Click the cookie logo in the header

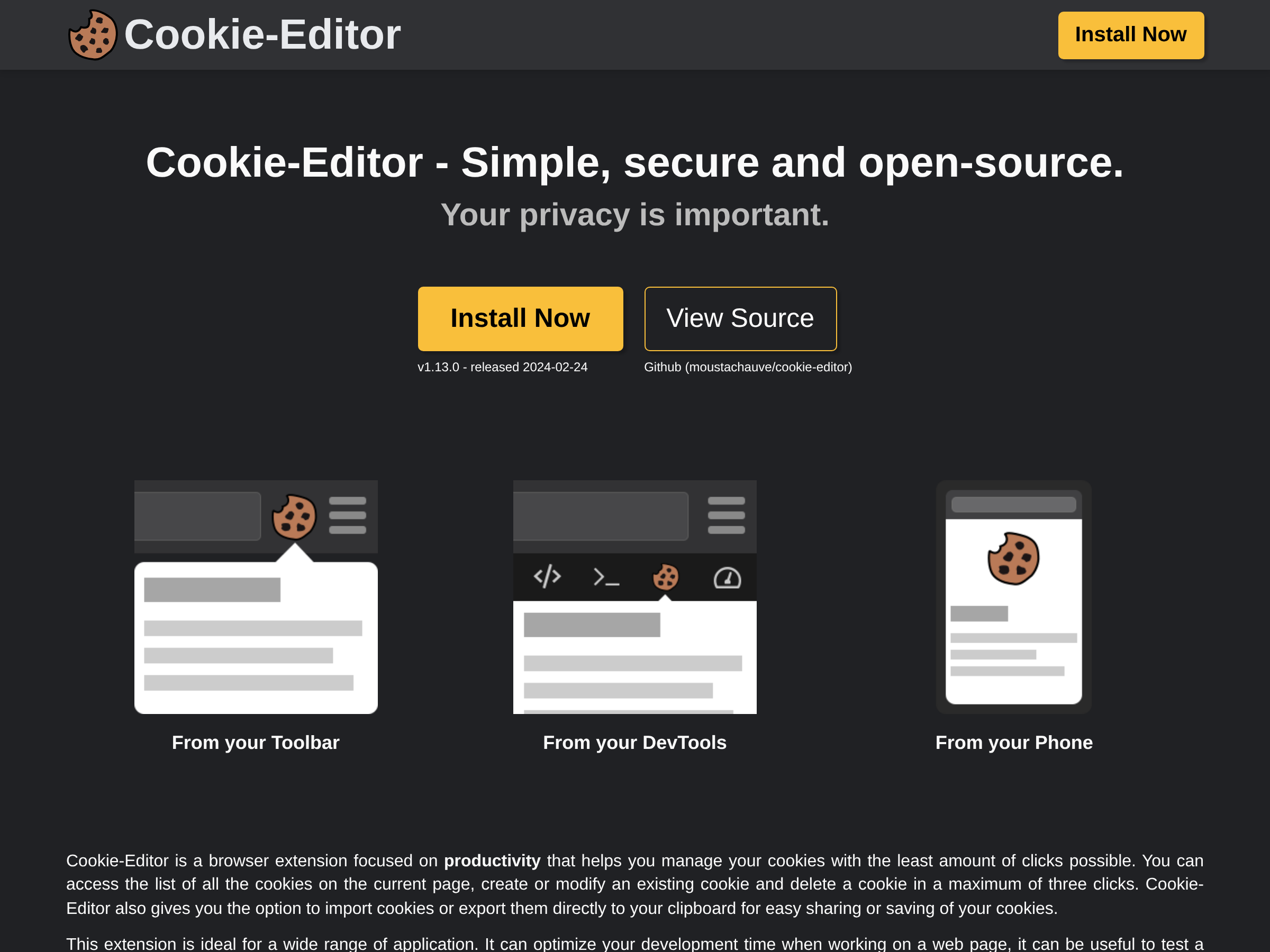93,35
